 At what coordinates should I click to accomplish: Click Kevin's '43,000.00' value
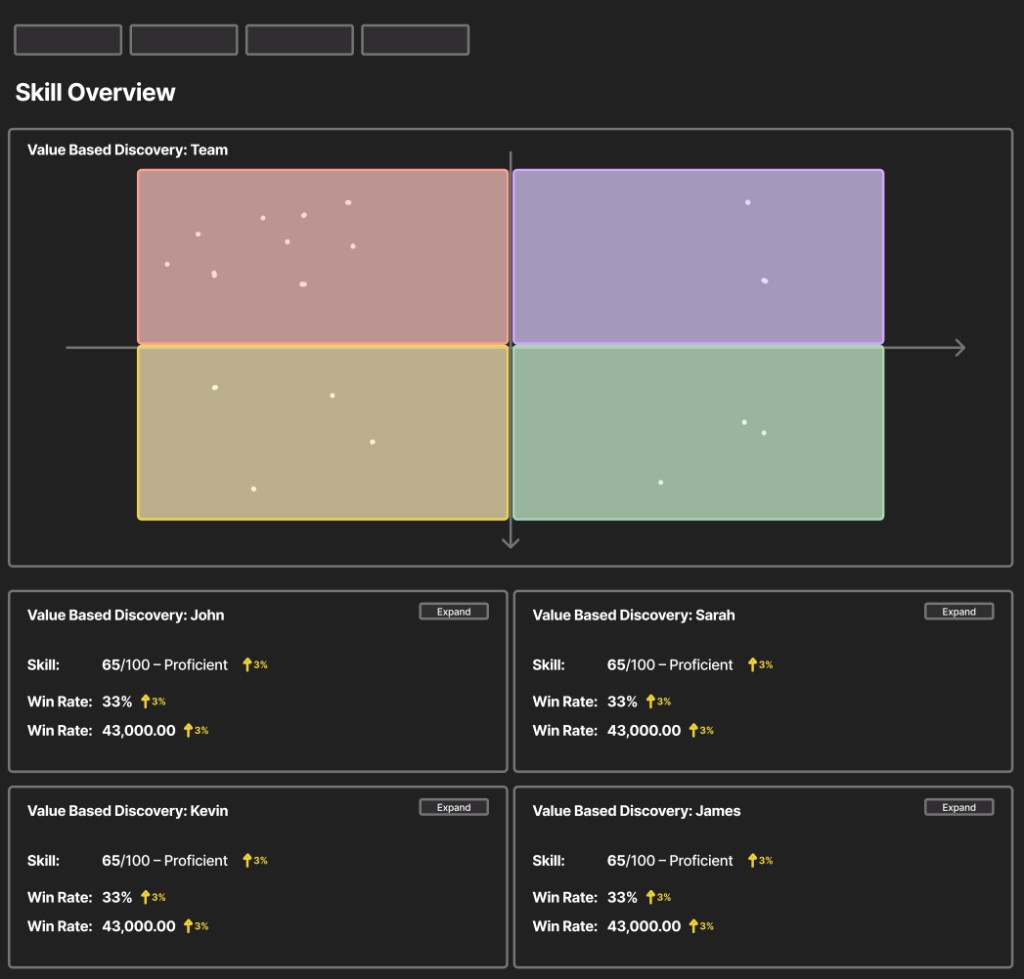coord(138,926)
